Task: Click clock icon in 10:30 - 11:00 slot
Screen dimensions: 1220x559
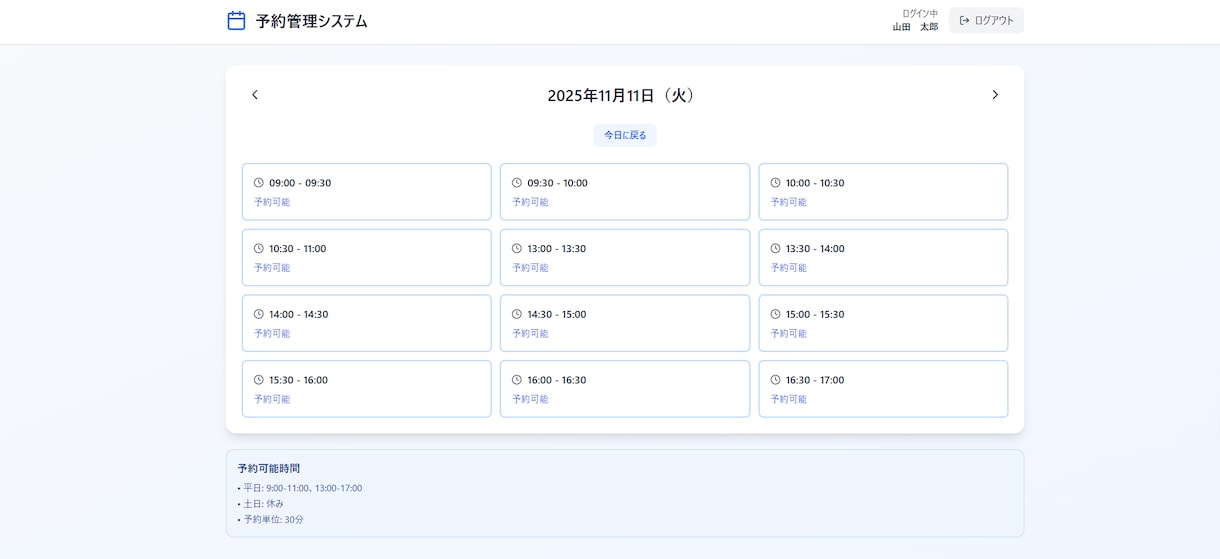Action: [259, 248]
